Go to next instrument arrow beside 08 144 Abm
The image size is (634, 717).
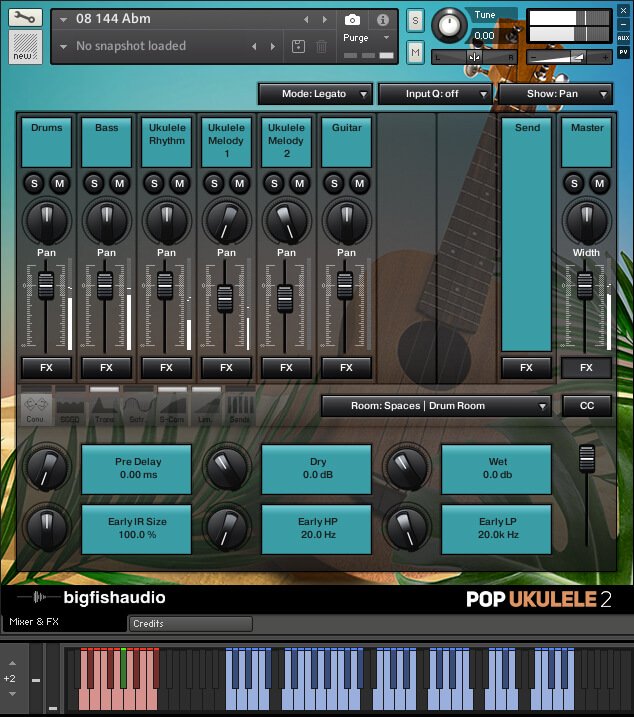pos(325,20)
